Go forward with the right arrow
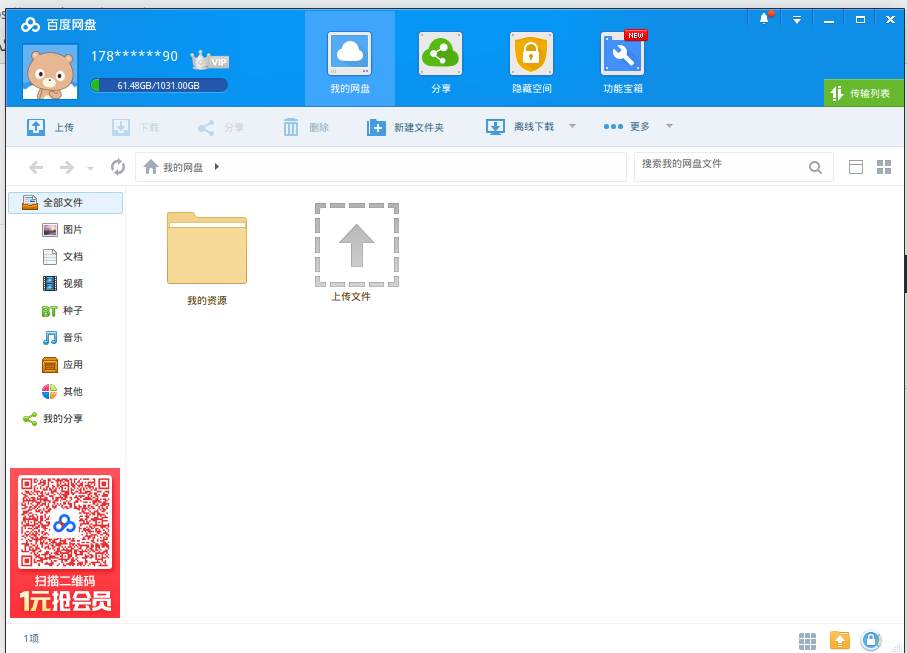The image size is (907, 653). click(67, 168)
